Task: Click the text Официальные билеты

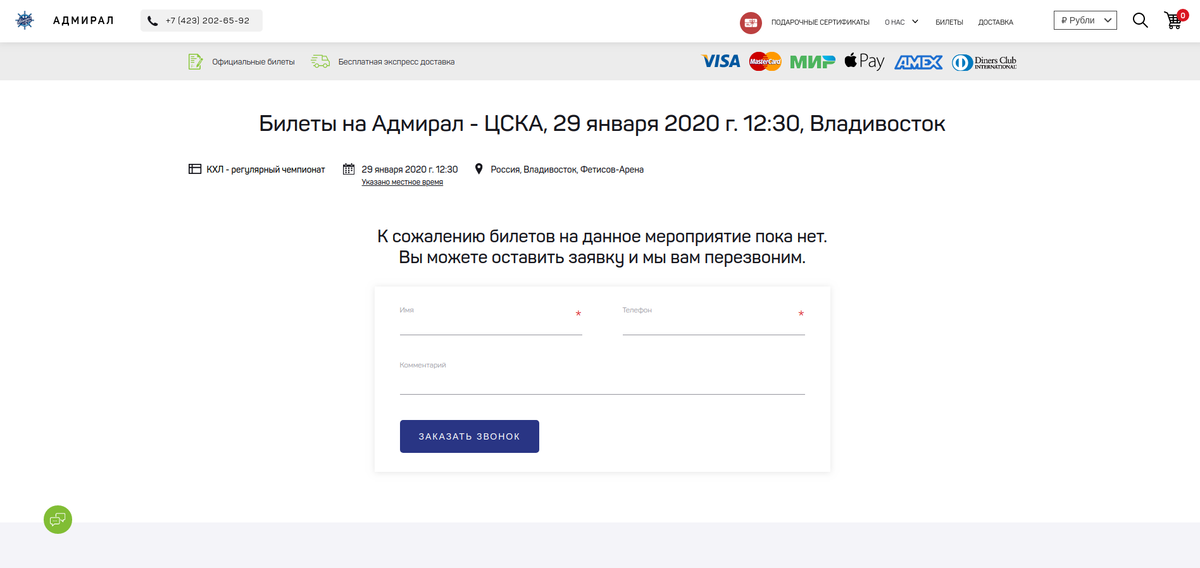Action: tap(253, 62)
